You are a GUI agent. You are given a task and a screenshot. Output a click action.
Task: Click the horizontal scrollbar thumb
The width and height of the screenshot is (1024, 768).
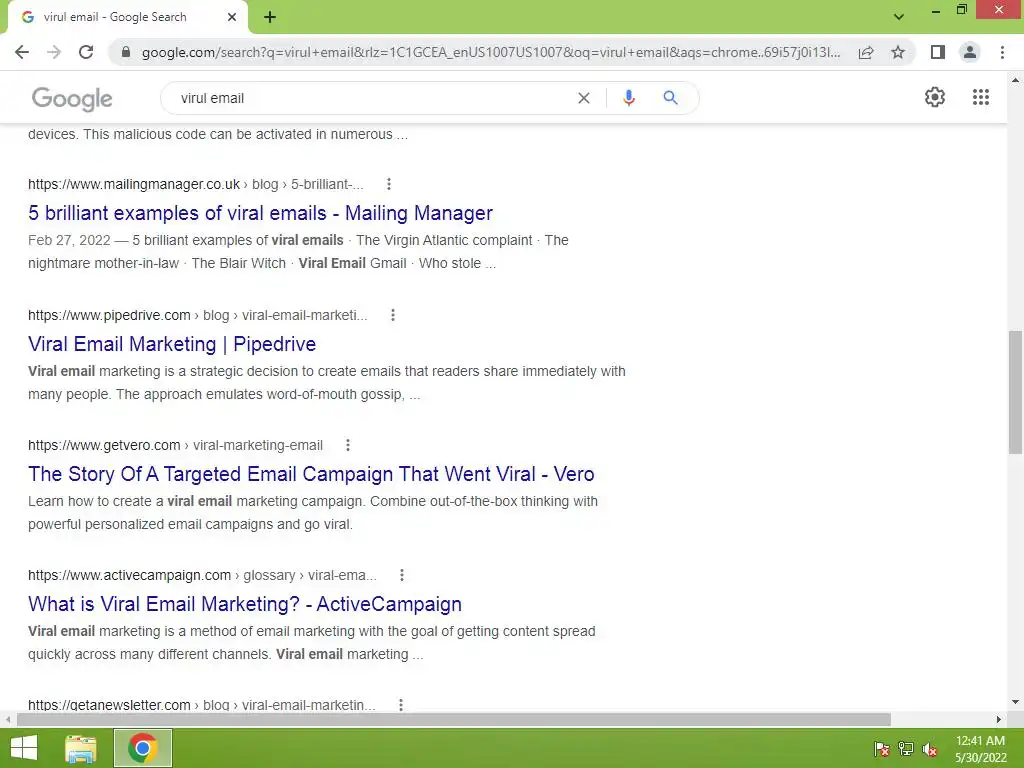coord(453,719)
